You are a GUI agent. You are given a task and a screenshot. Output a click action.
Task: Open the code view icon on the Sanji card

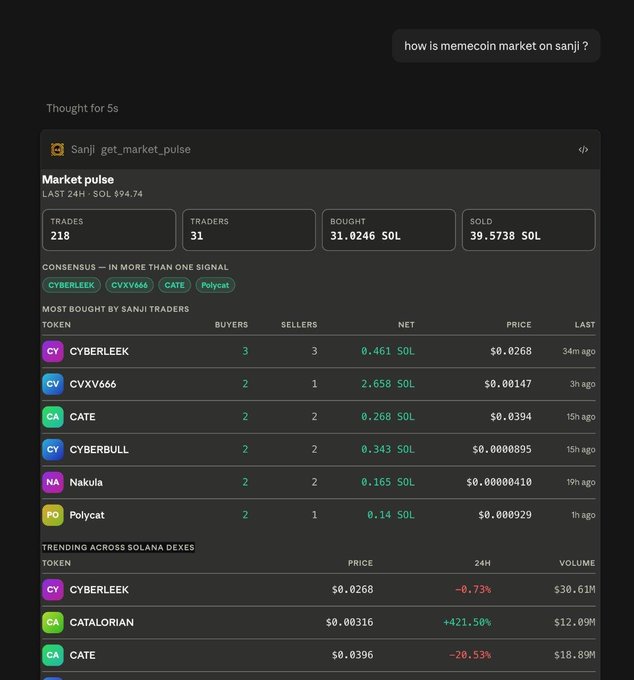point(583,150)
